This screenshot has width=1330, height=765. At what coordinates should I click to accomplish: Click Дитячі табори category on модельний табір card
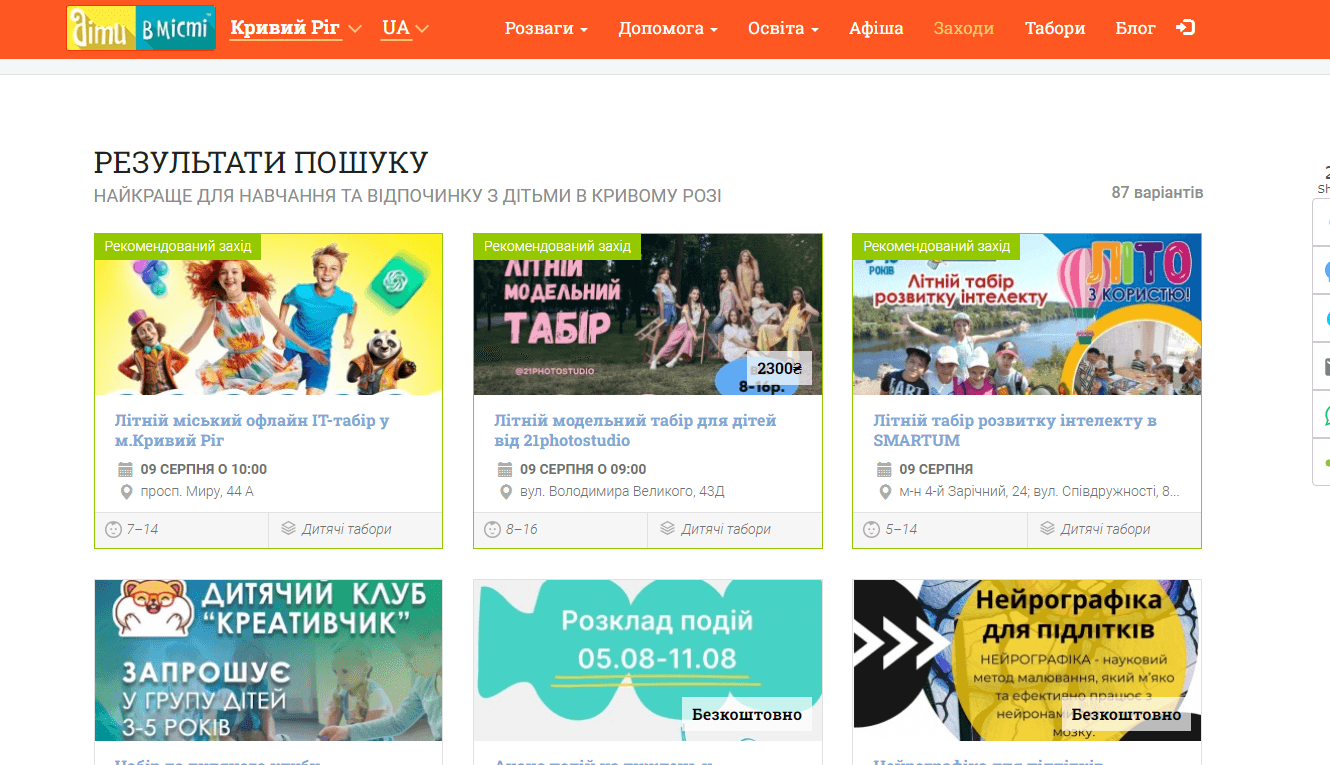coord(726,529)
